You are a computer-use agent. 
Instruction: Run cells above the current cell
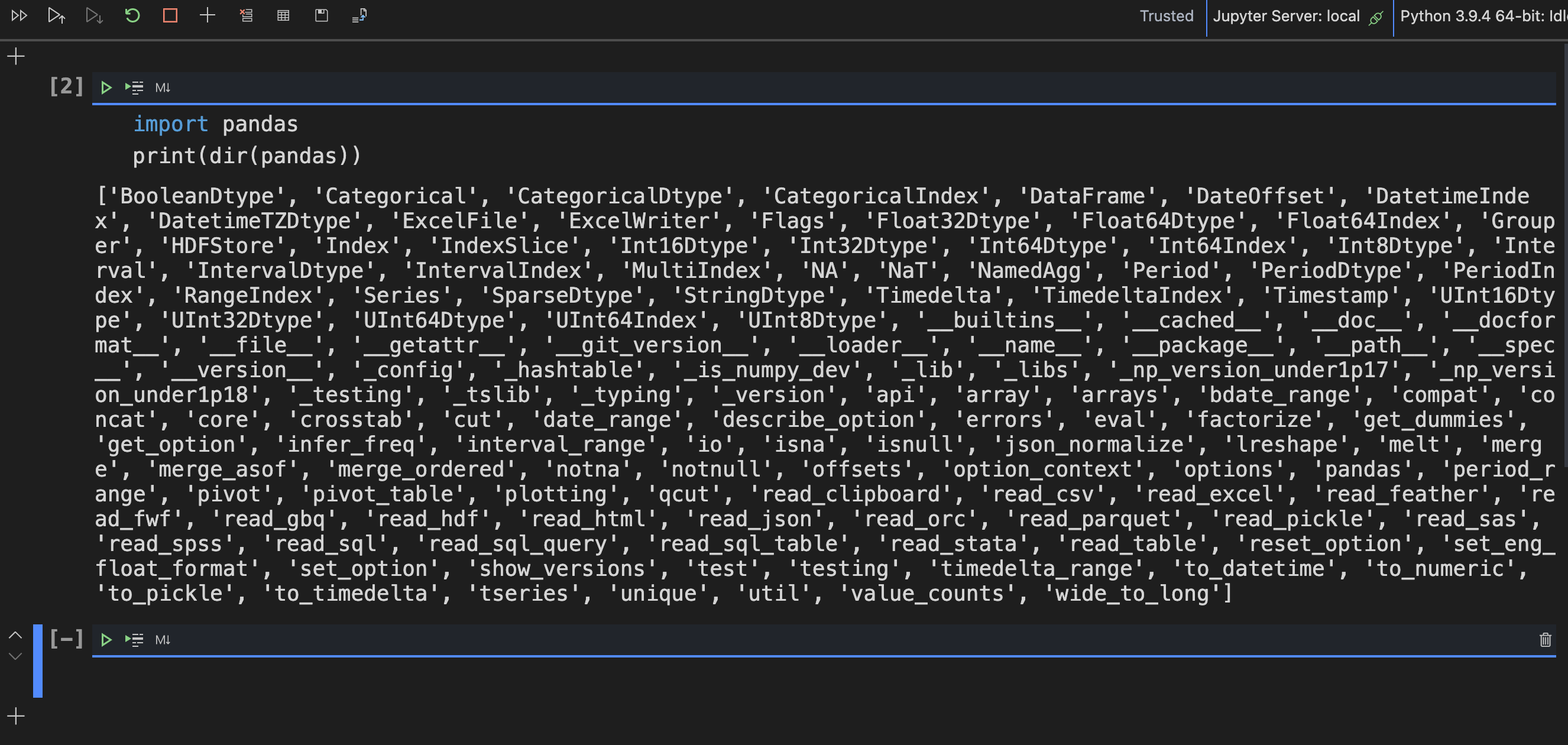coord(57,16)
